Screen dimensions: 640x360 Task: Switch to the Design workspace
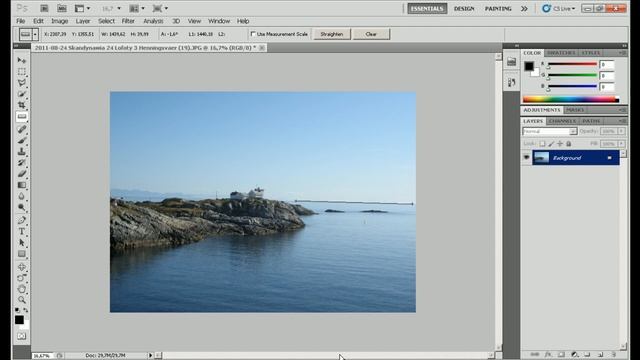464,9
